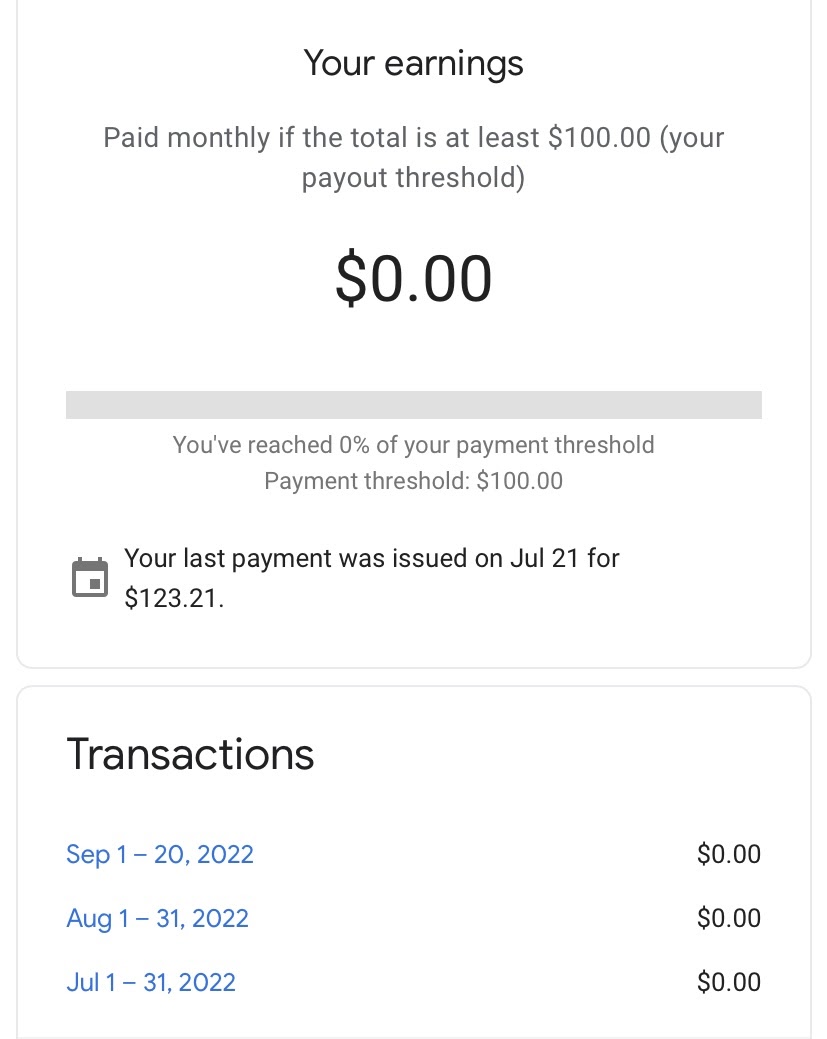
Task: Click the $123.21 last payment amount
Action: click(174, 598)
